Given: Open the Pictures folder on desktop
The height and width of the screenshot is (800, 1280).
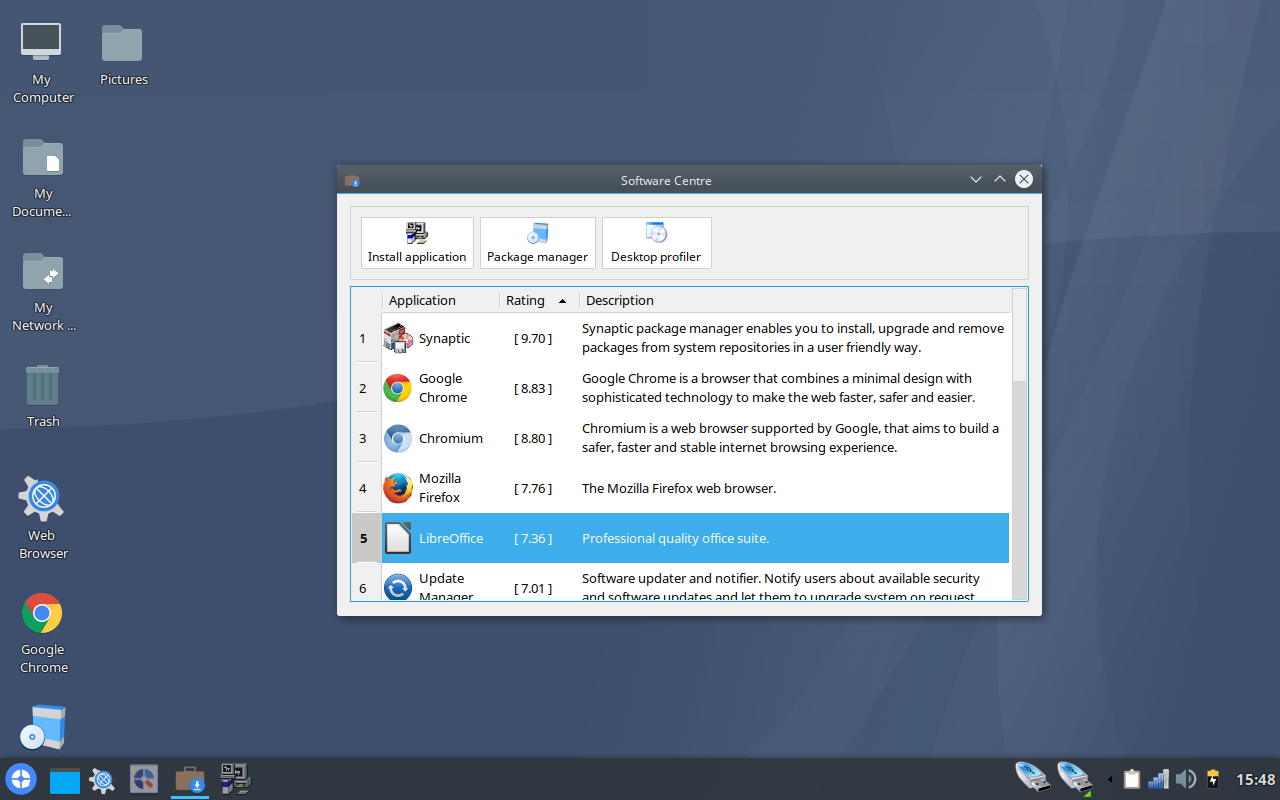Looking at the screenshot, I should tap(123, 53).
